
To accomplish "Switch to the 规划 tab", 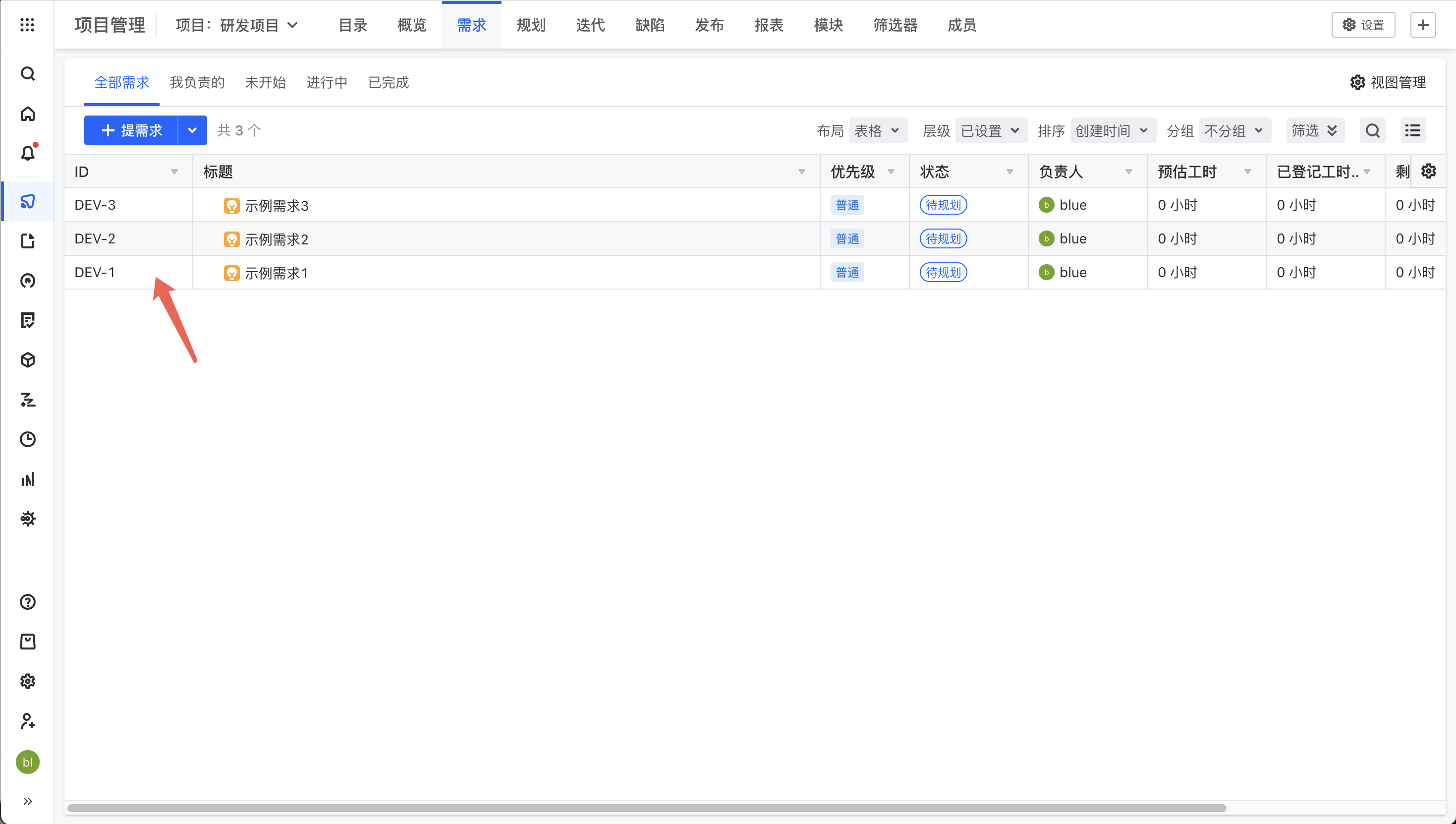I will [531, 25].
